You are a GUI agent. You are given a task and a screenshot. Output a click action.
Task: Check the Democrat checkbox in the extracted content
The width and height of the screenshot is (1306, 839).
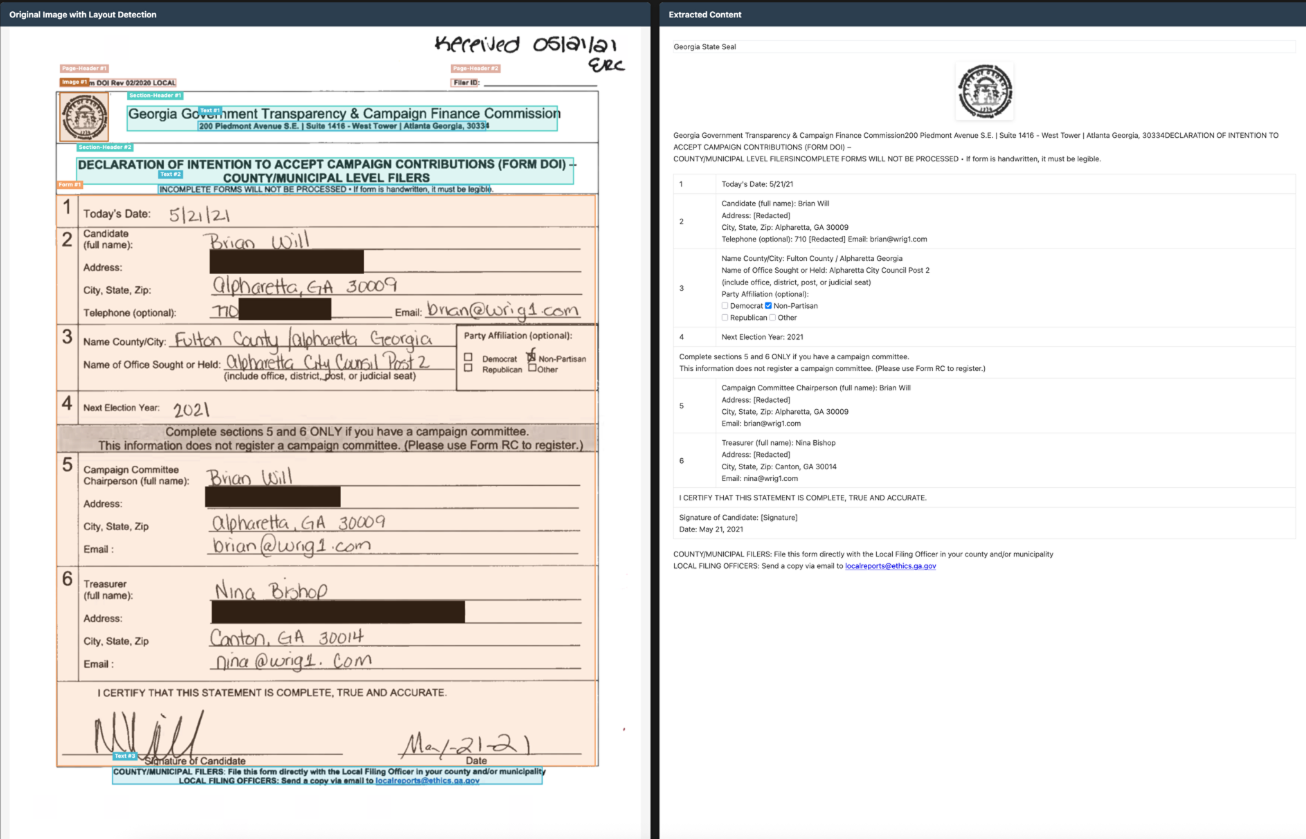[x=725, y=306]
